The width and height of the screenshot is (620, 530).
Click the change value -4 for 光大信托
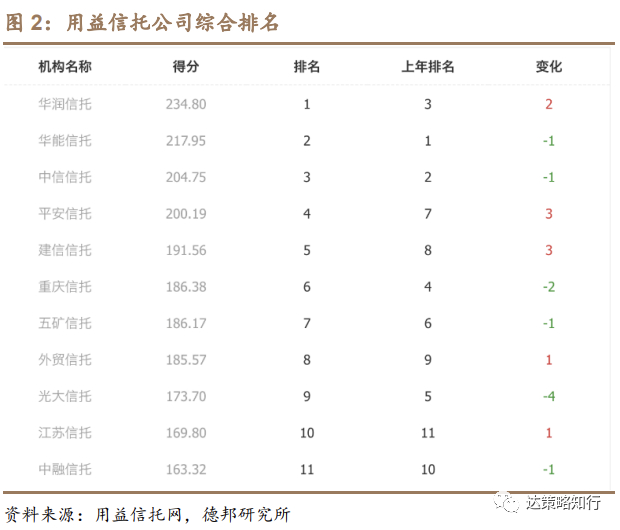click(549, 396)
